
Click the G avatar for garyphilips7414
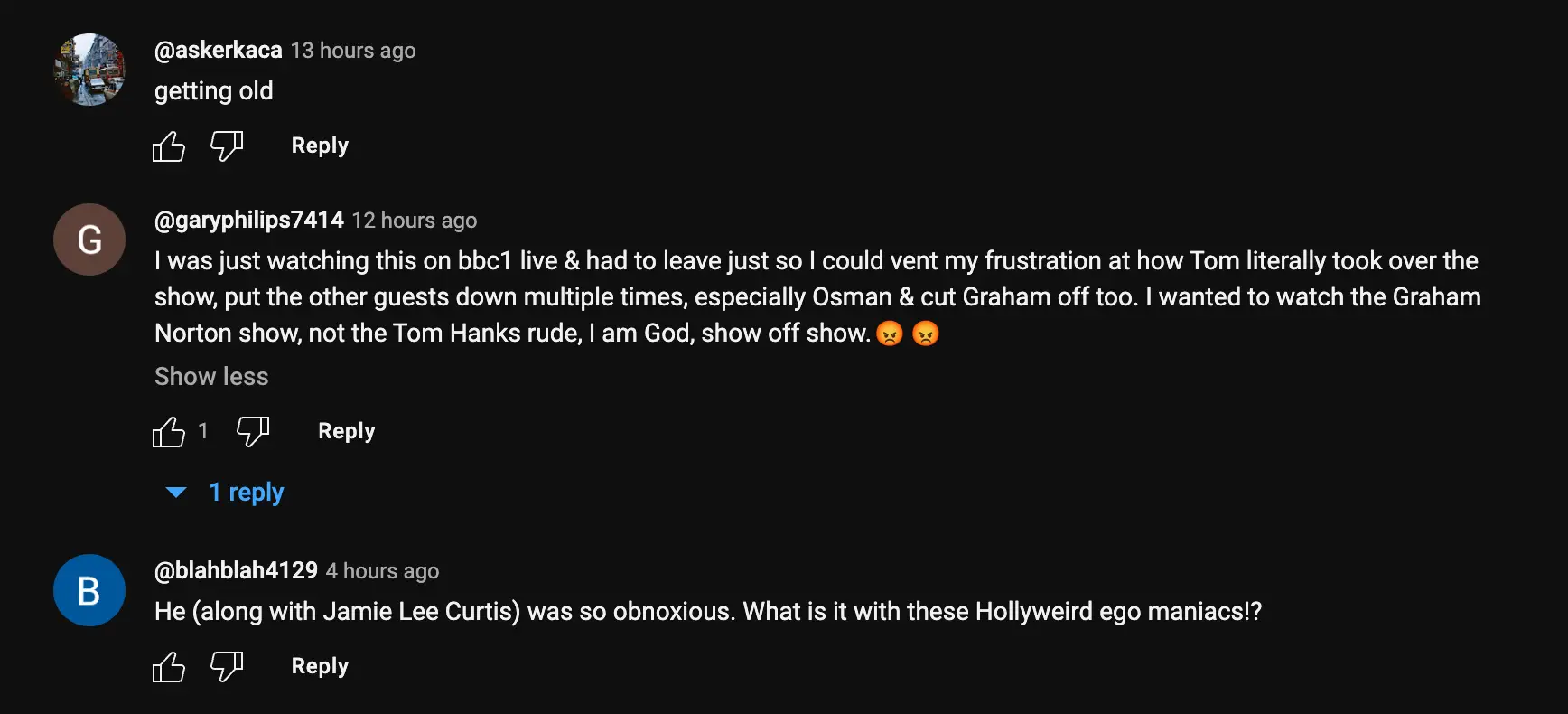pos(89,239)
